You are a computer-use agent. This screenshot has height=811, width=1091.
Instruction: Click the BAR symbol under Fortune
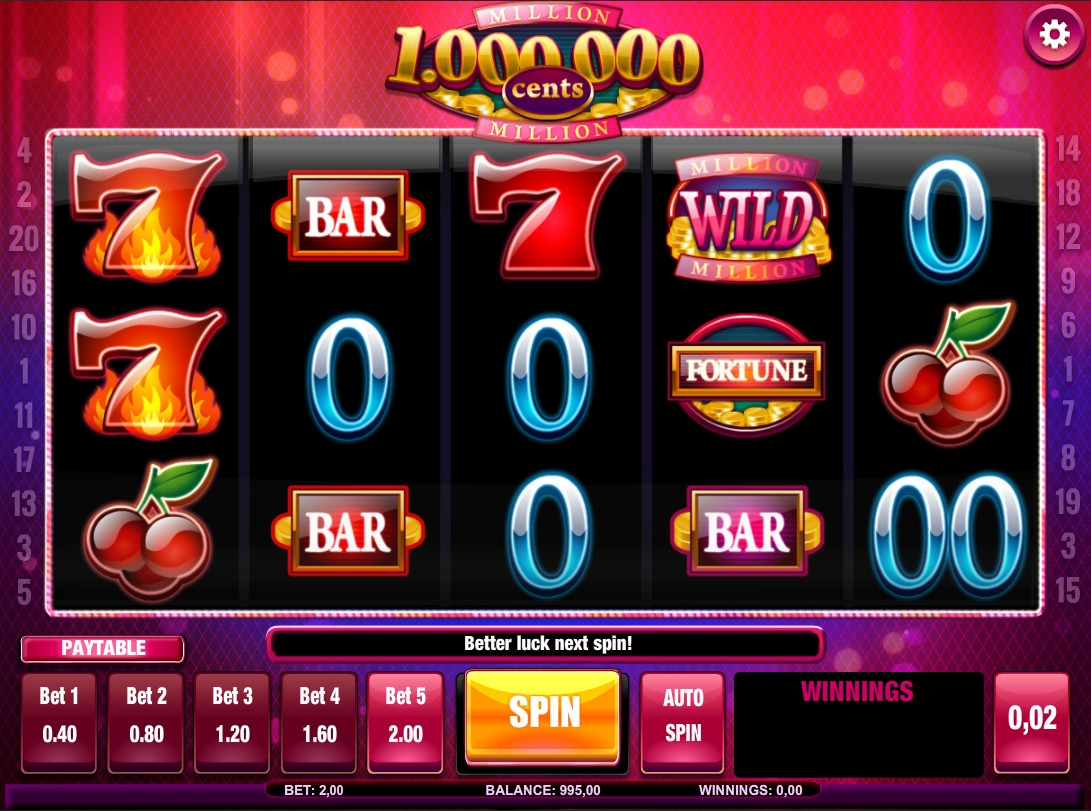[747, 531]
